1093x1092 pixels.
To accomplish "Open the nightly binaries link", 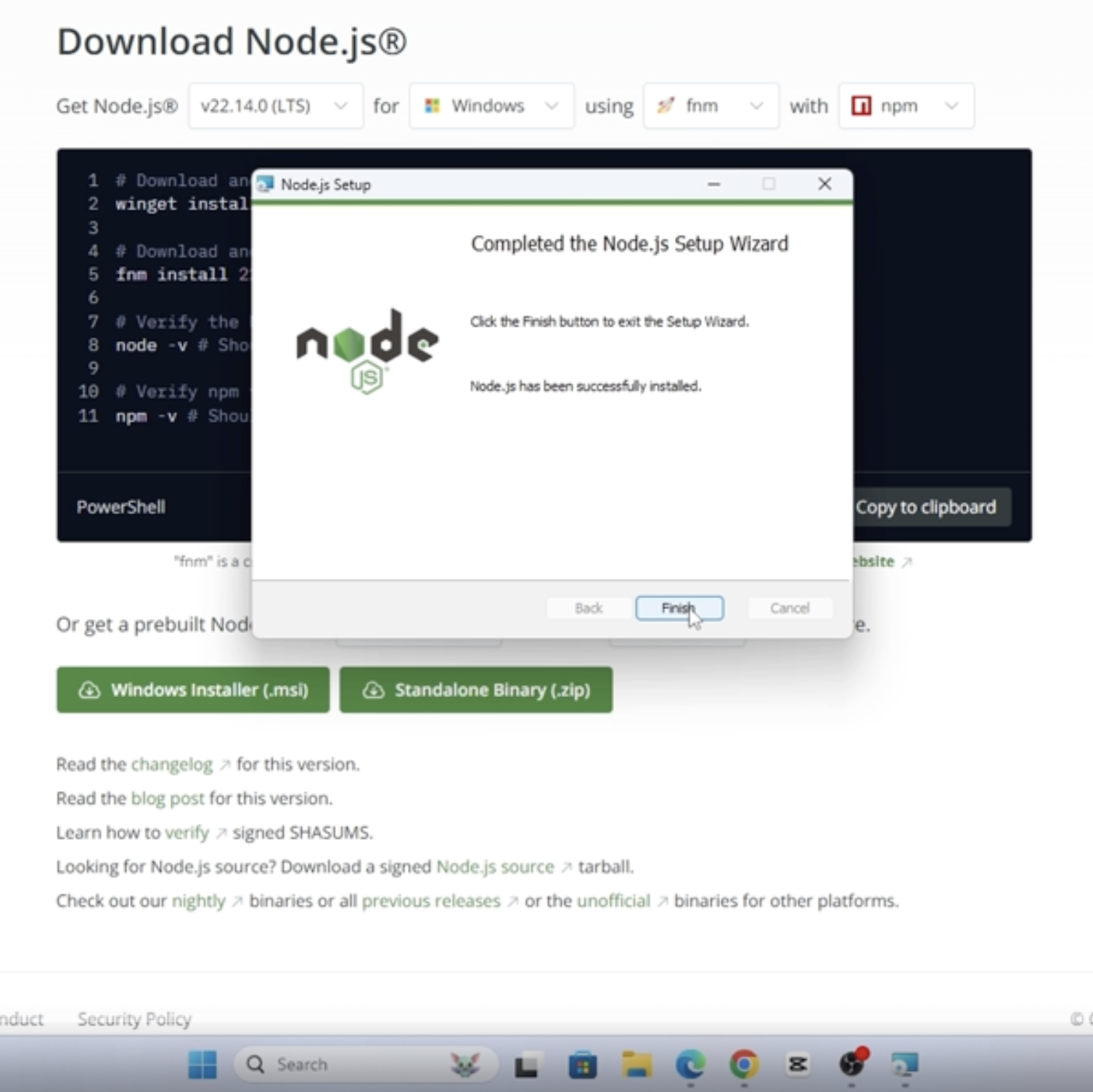I will [198, 901].
